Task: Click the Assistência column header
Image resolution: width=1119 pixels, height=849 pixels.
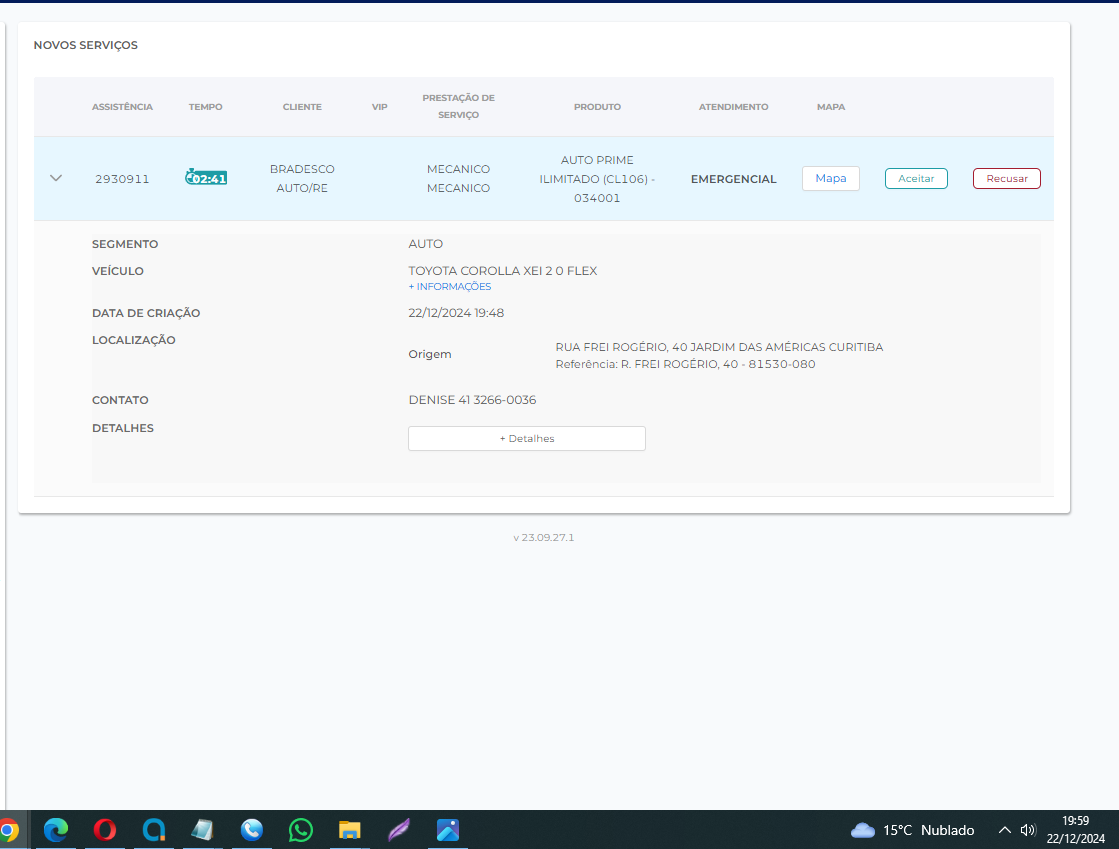Action: [x=122, y=107]
